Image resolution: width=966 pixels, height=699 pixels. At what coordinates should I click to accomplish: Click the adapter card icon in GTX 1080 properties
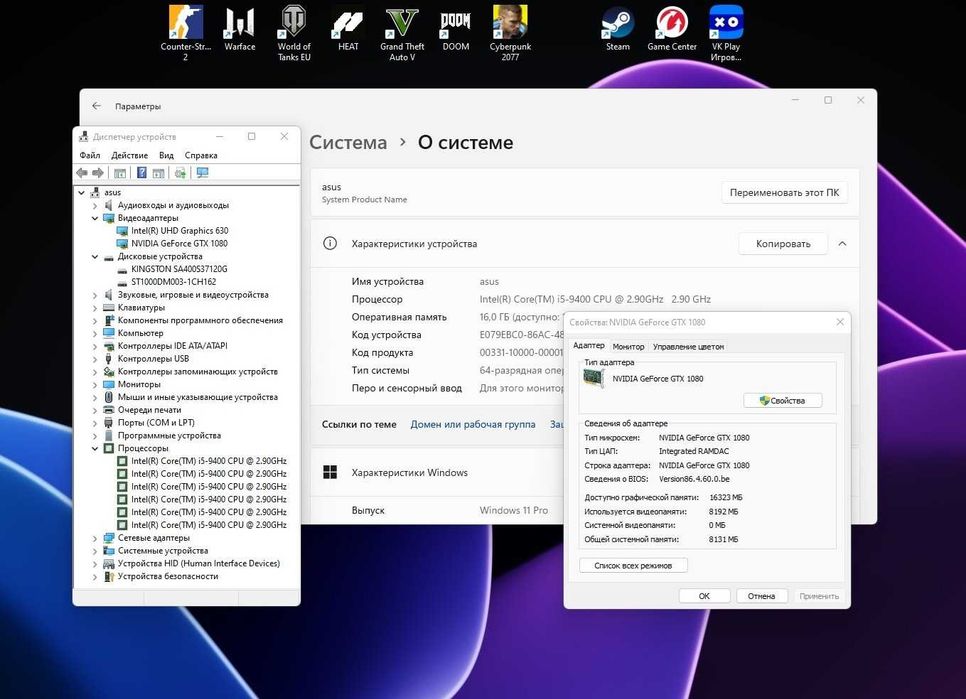[594, 379]
